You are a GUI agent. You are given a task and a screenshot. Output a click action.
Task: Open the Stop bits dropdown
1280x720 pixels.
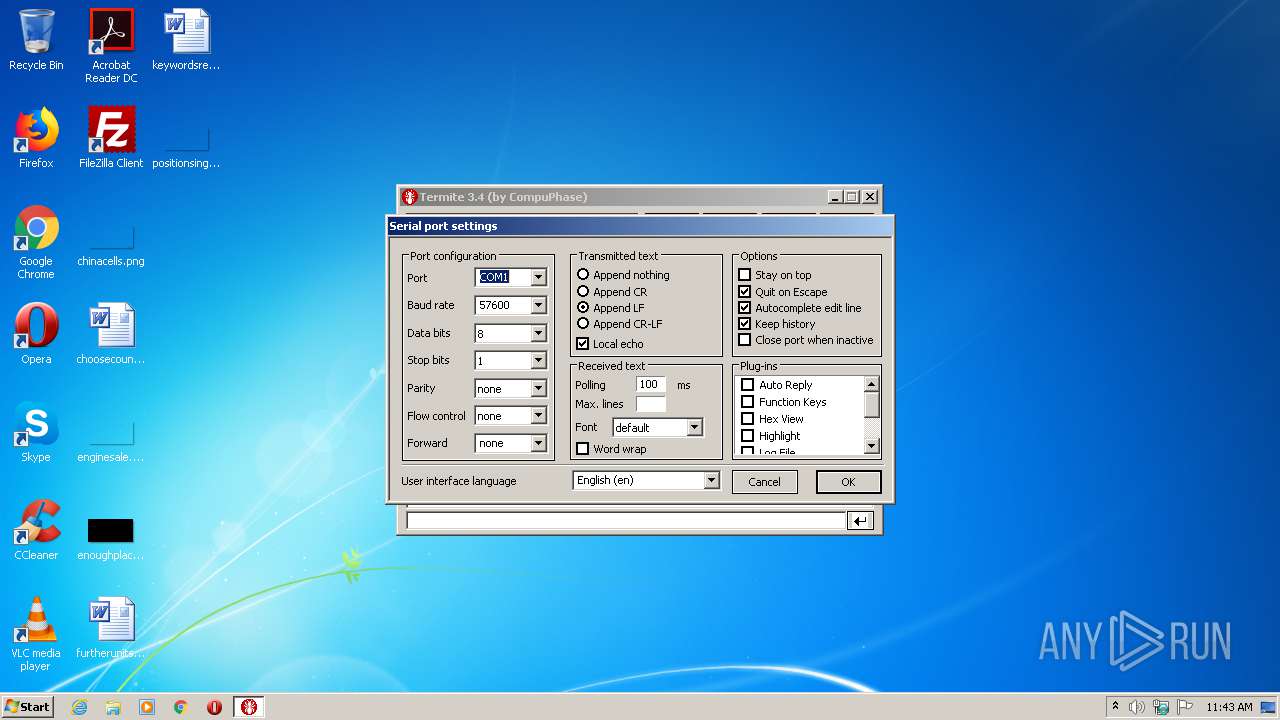coord(538,361)
